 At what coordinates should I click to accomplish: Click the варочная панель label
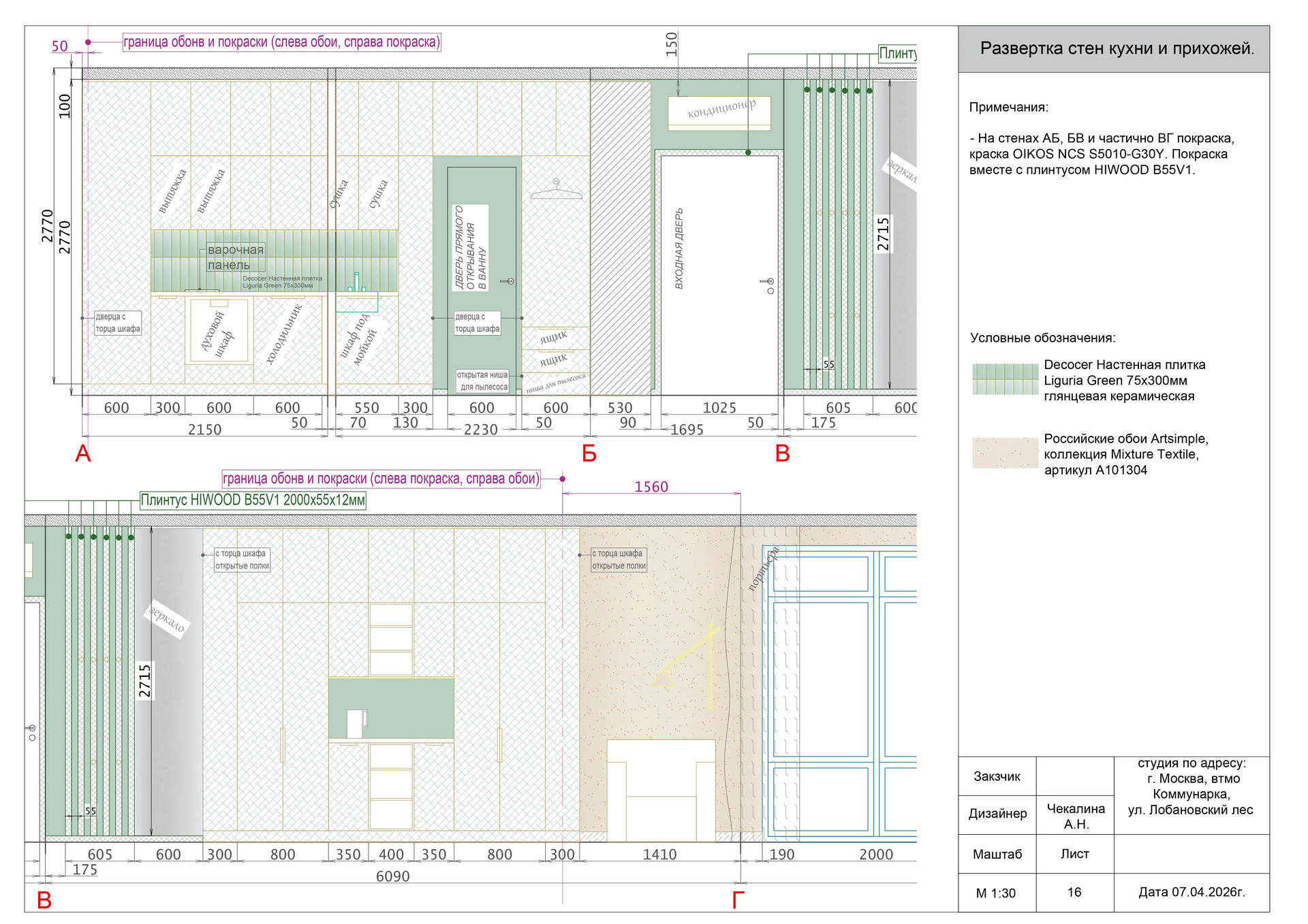[235, 257]
